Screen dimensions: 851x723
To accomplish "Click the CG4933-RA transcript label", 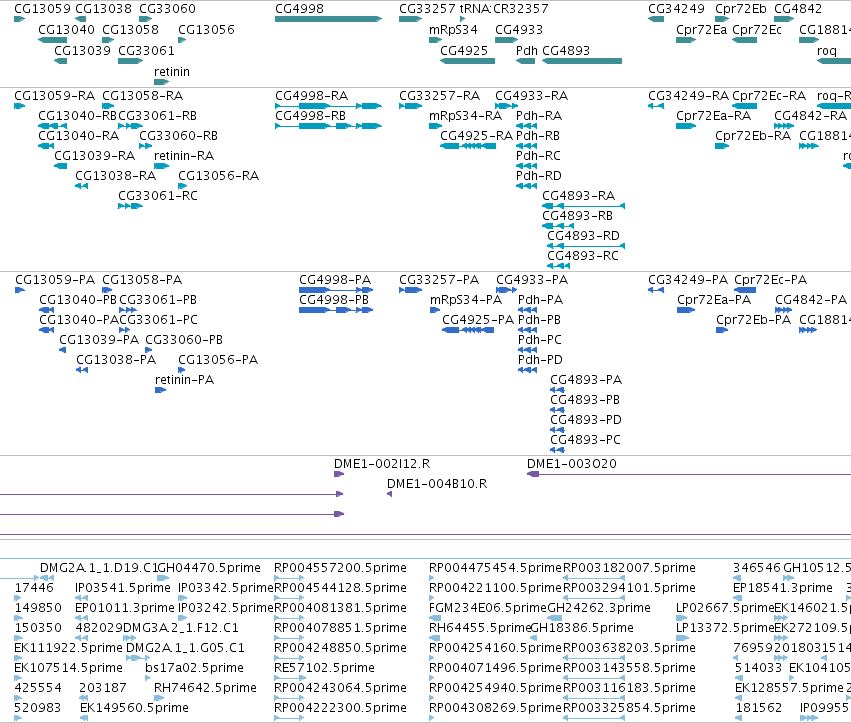I will (x=531, y=96).
